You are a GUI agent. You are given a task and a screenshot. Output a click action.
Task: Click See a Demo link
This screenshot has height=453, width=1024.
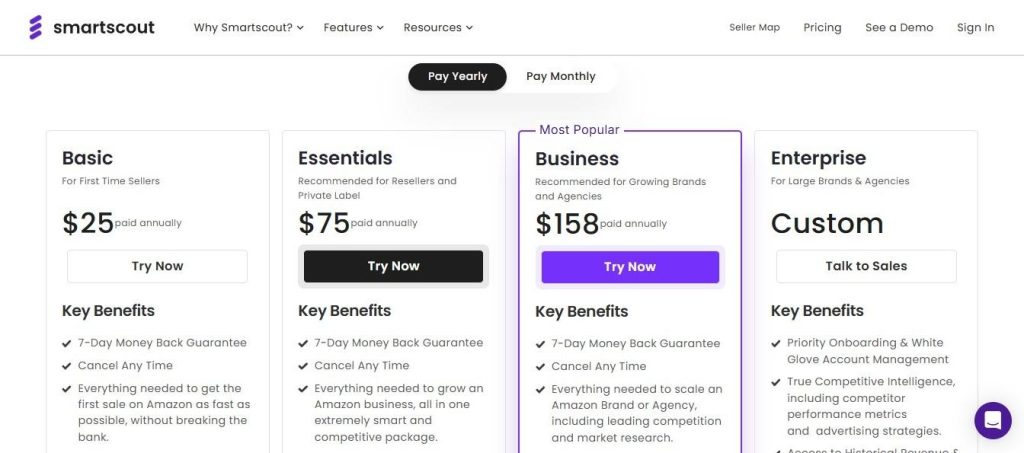pyautogui.click(x=899, y=28)
